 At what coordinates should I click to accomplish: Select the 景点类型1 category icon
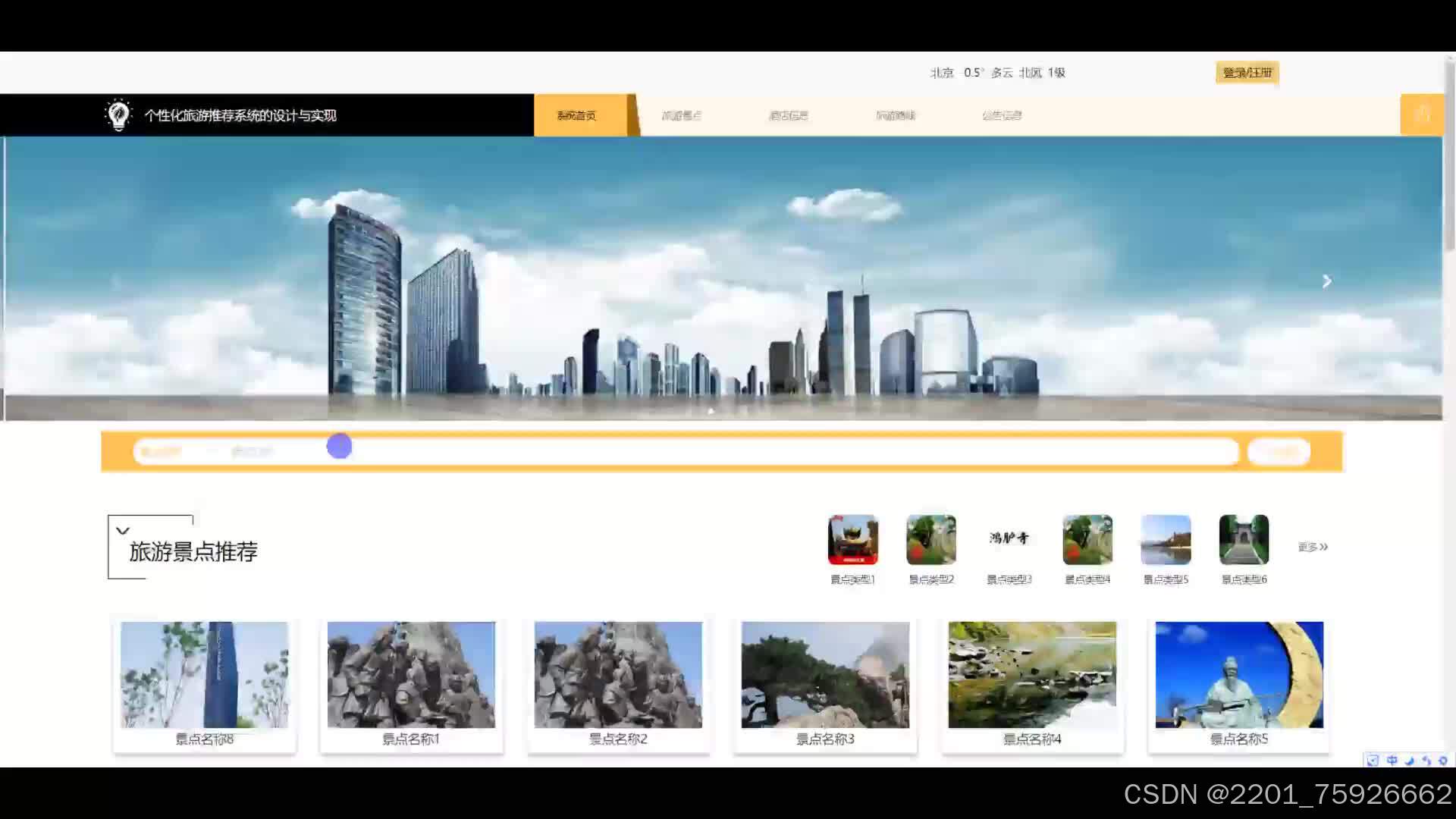click(x=852, y=540)
